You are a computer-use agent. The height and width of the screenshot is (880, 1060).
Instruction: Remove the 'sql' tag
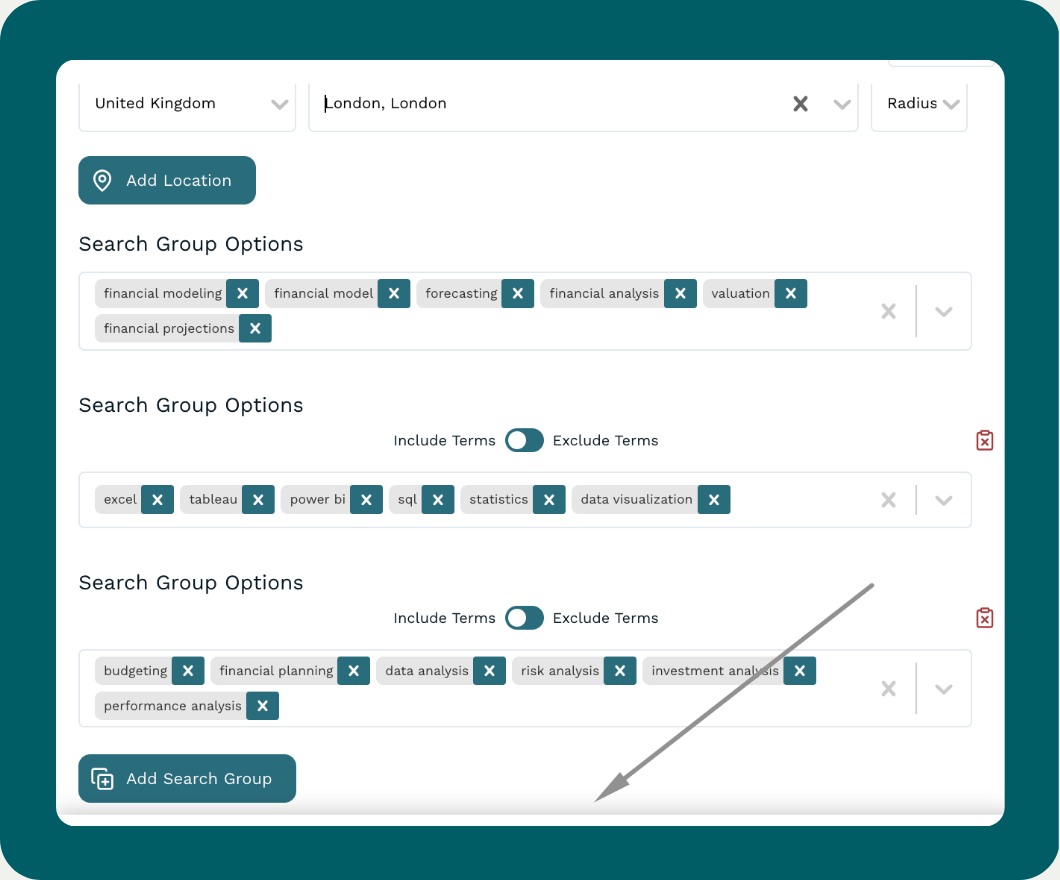438,499
